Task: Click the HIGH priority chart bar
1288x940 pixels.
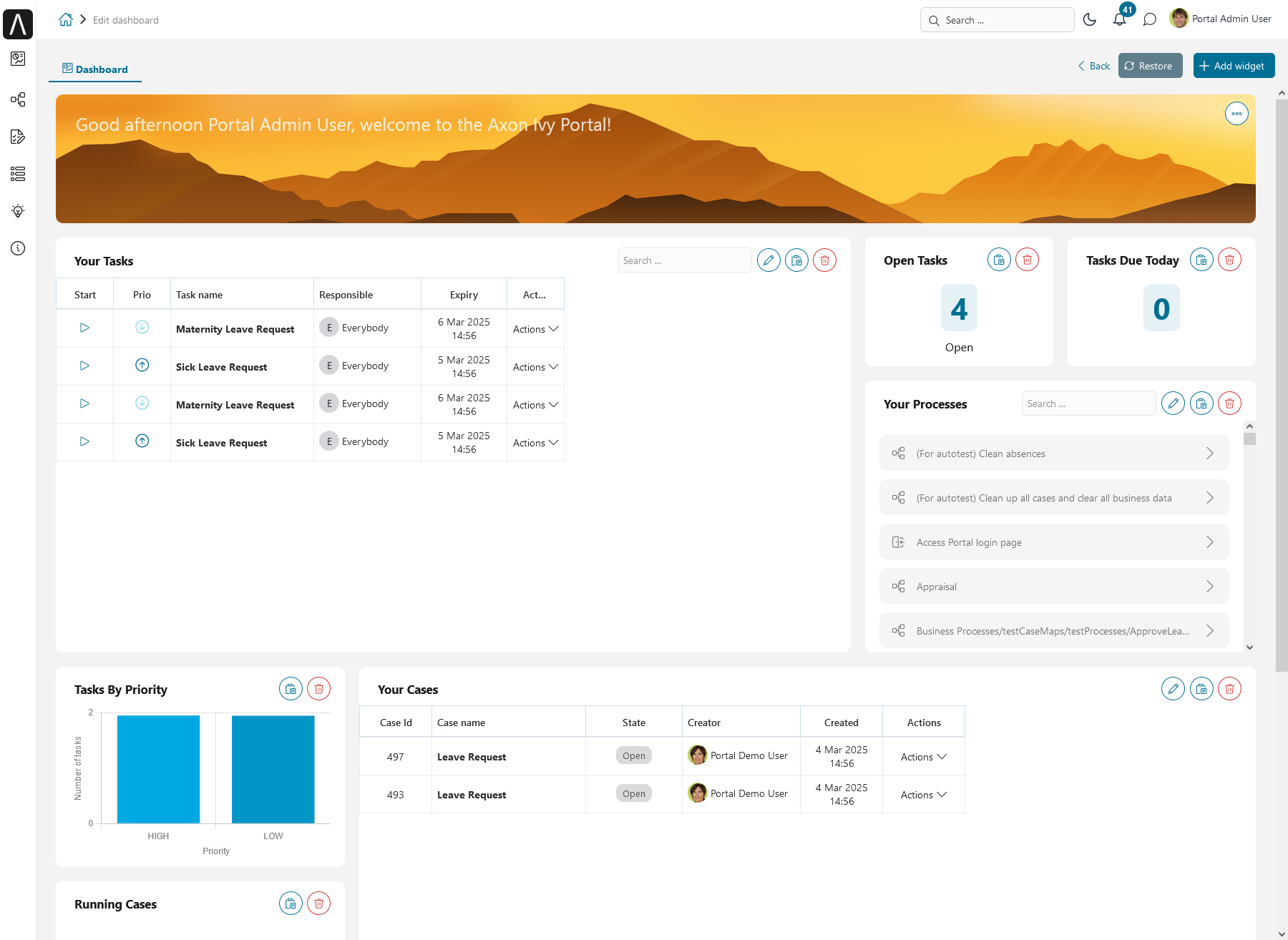Action: click(158, 769)
